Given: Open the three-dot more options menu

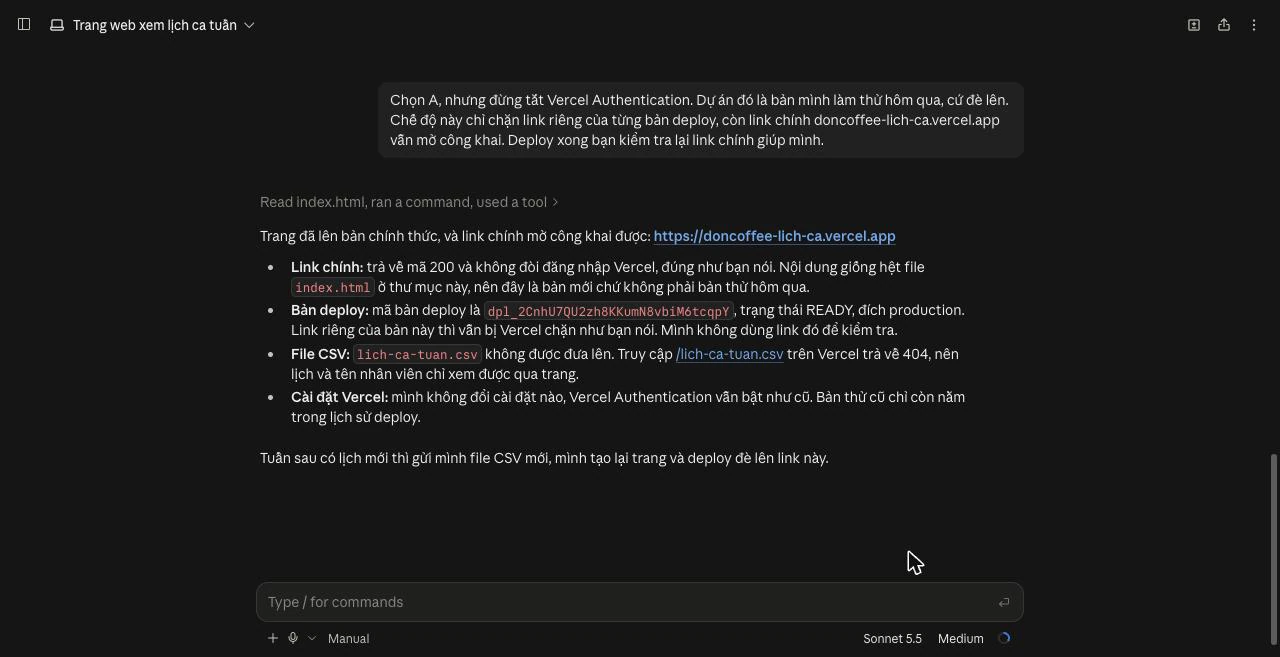Looking at the screenshot, I should pos(1254,25).
